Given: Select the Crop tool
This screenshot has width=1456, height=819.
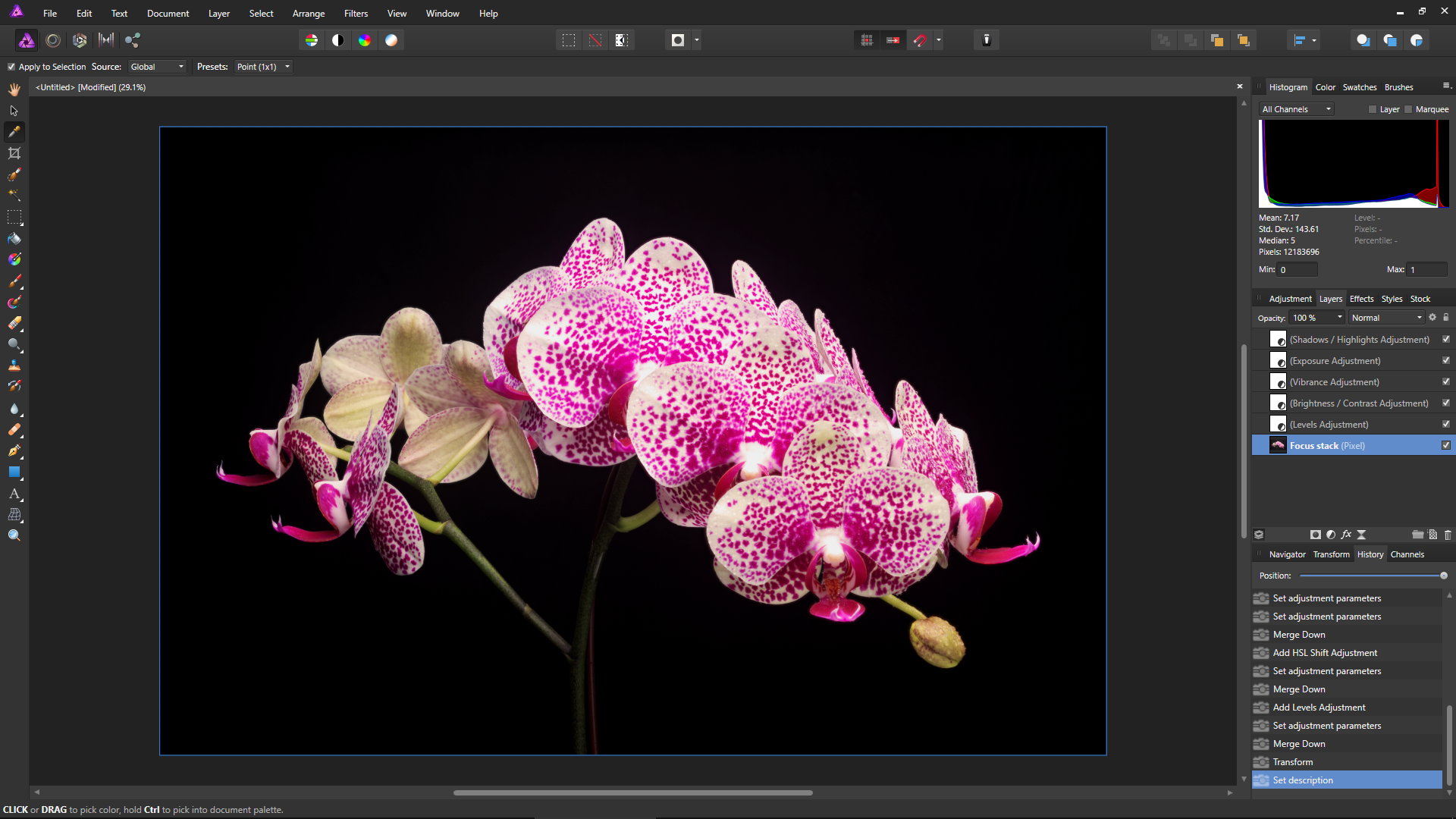Looking at the screenshot, I should click(14, 153).
